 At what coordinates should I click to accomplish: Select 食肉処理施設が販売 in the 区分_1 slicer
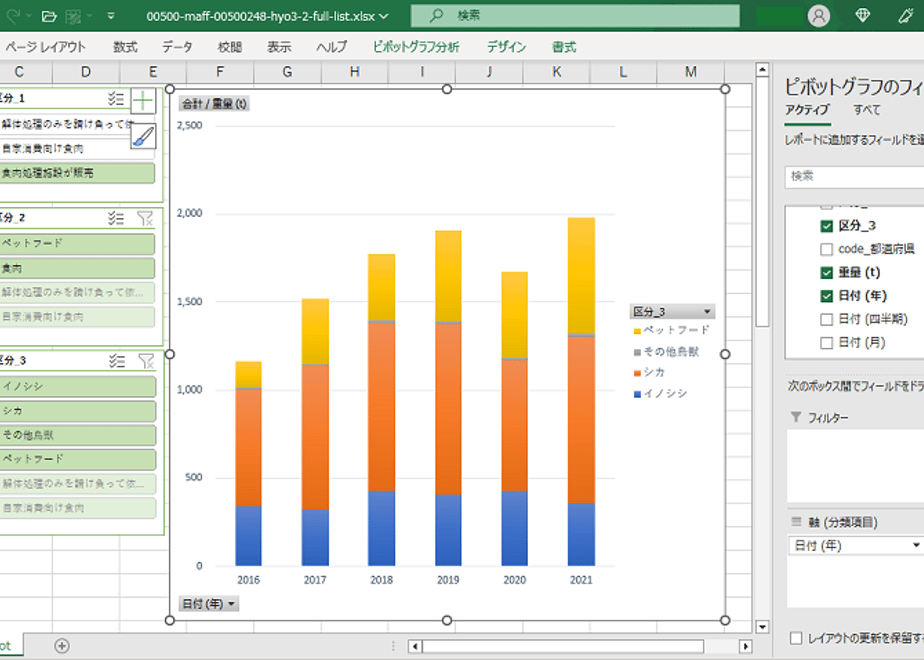(x=77, y=173)
